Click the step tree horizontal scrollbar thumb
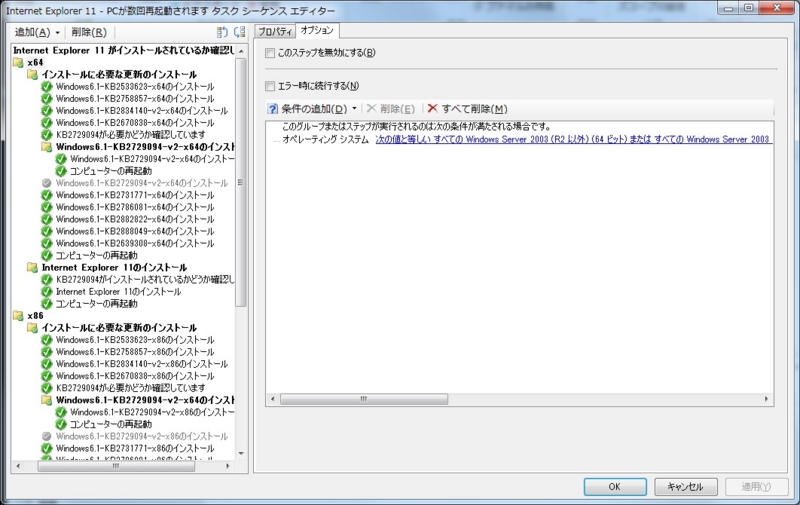The width and height of the screenshot is (800, 505). [116, 466]
